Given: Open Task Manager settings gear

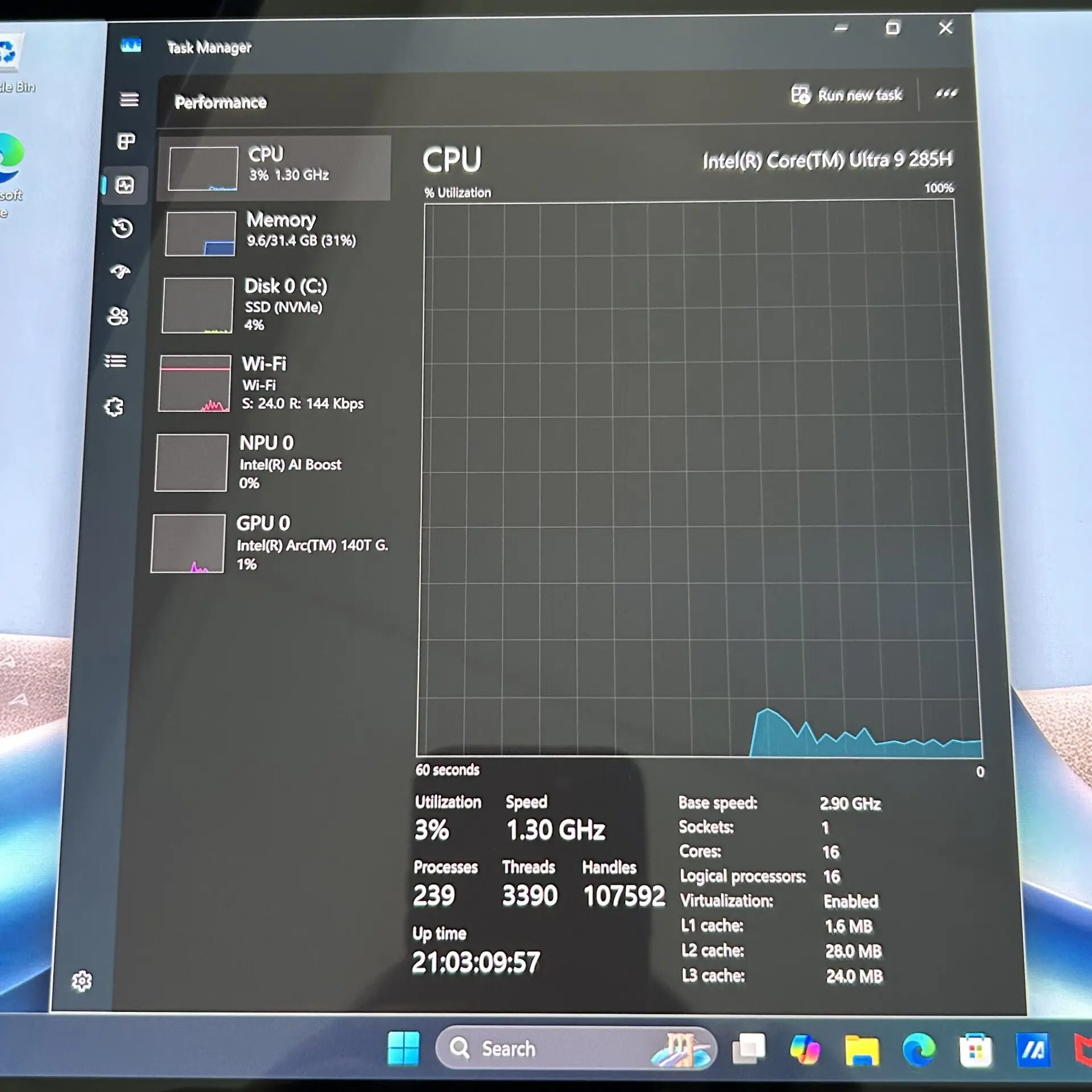Looking at the screenshot, I should click(x=82, y=981).
